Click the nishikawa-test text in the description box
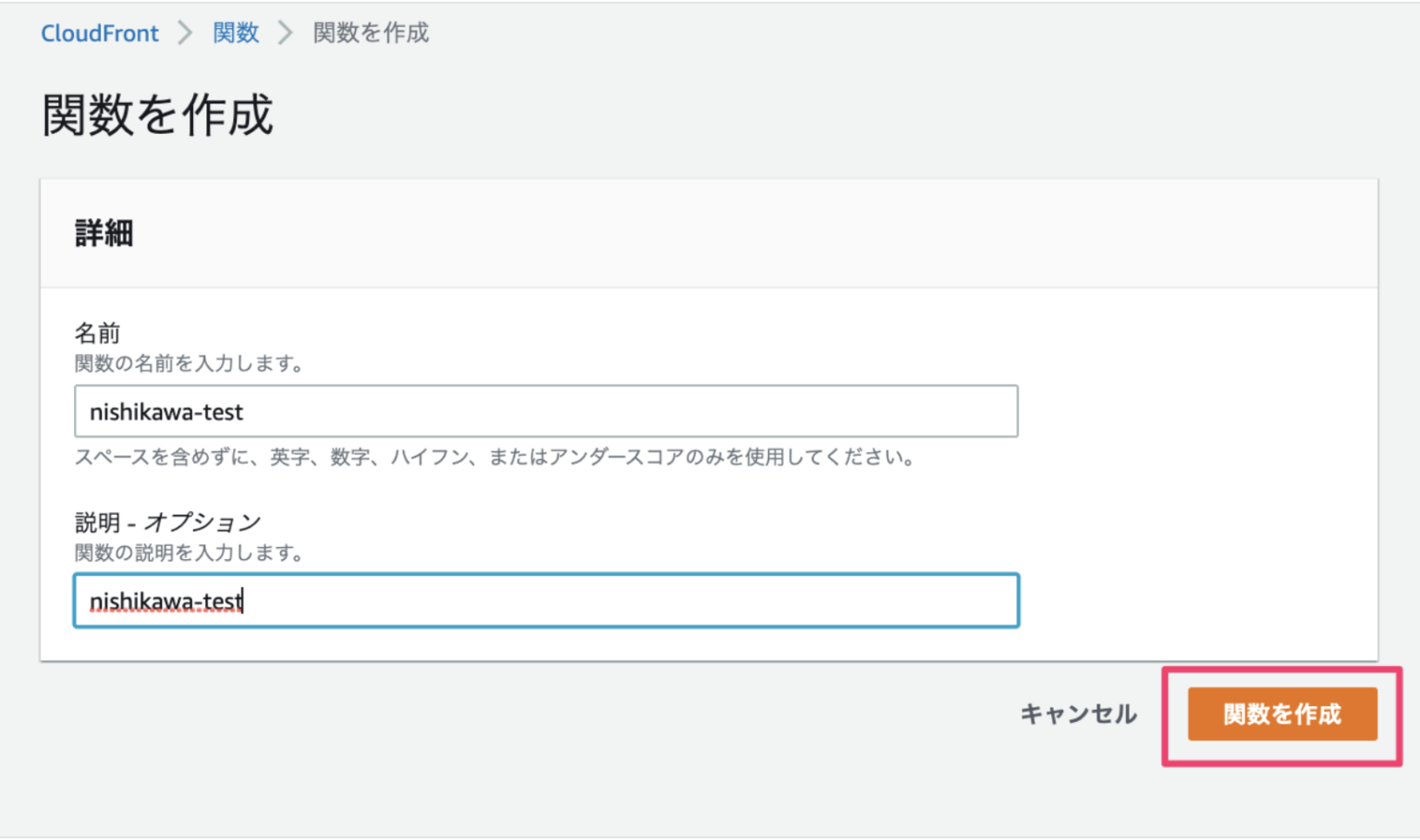This screenshot has height=840, width=1420. pyautogui.click(x=165, y=601)
